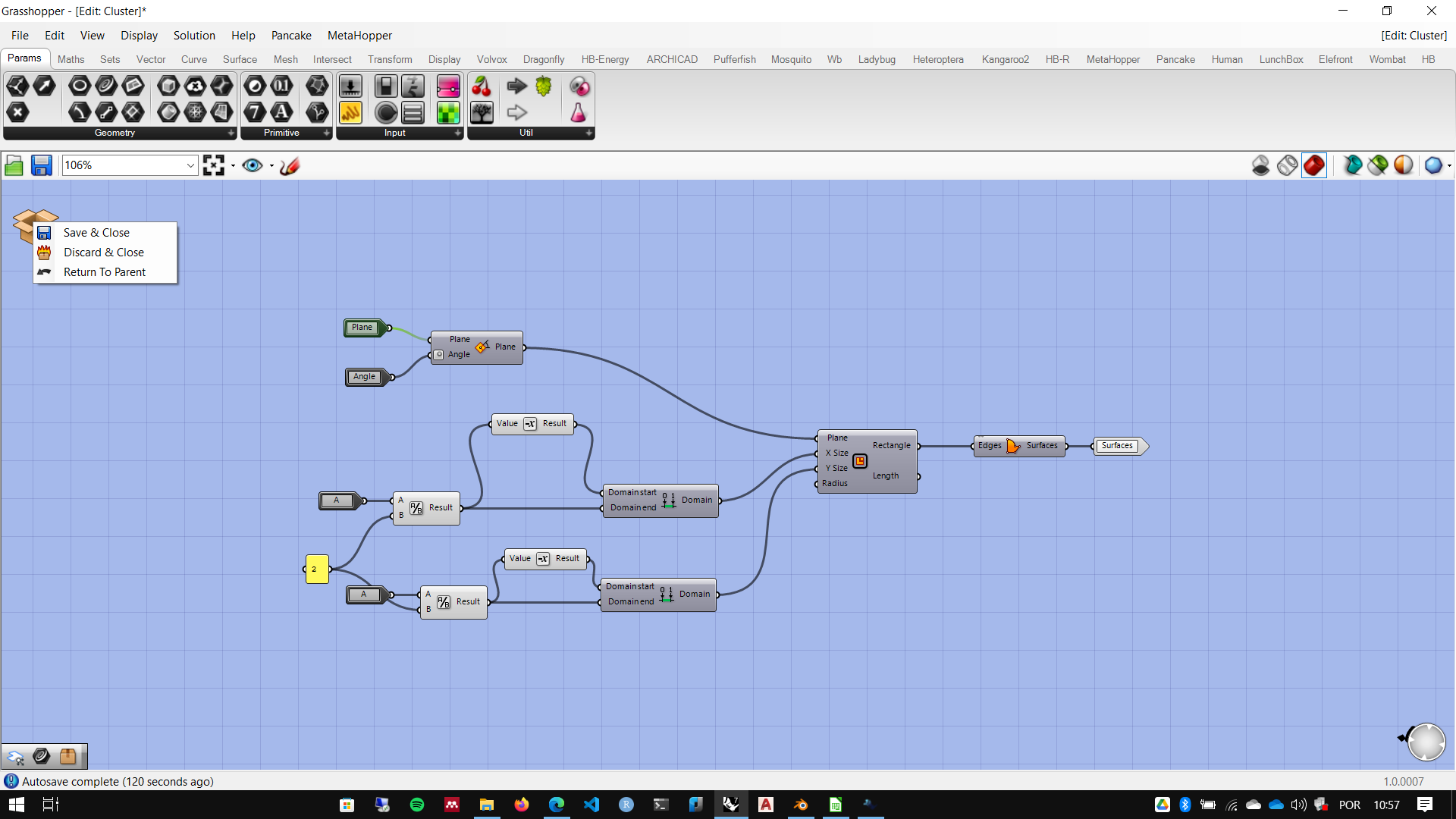Click the Plane cluster input parameter

(365, 328)
